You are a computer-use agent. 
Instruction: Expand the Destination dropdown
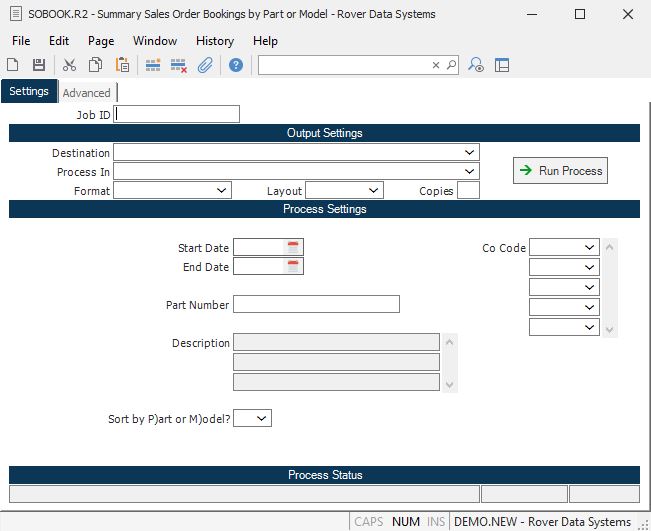(470, 153)
